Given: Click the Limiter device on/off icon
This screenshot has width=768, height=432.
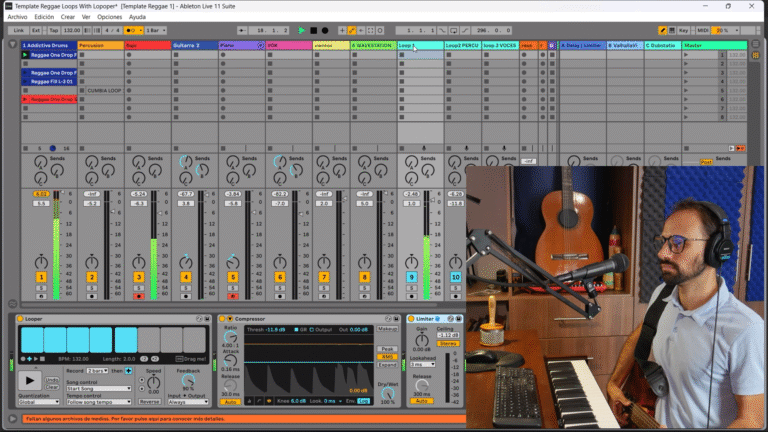Looking at the screenshot, I should (x=411, y=319).
